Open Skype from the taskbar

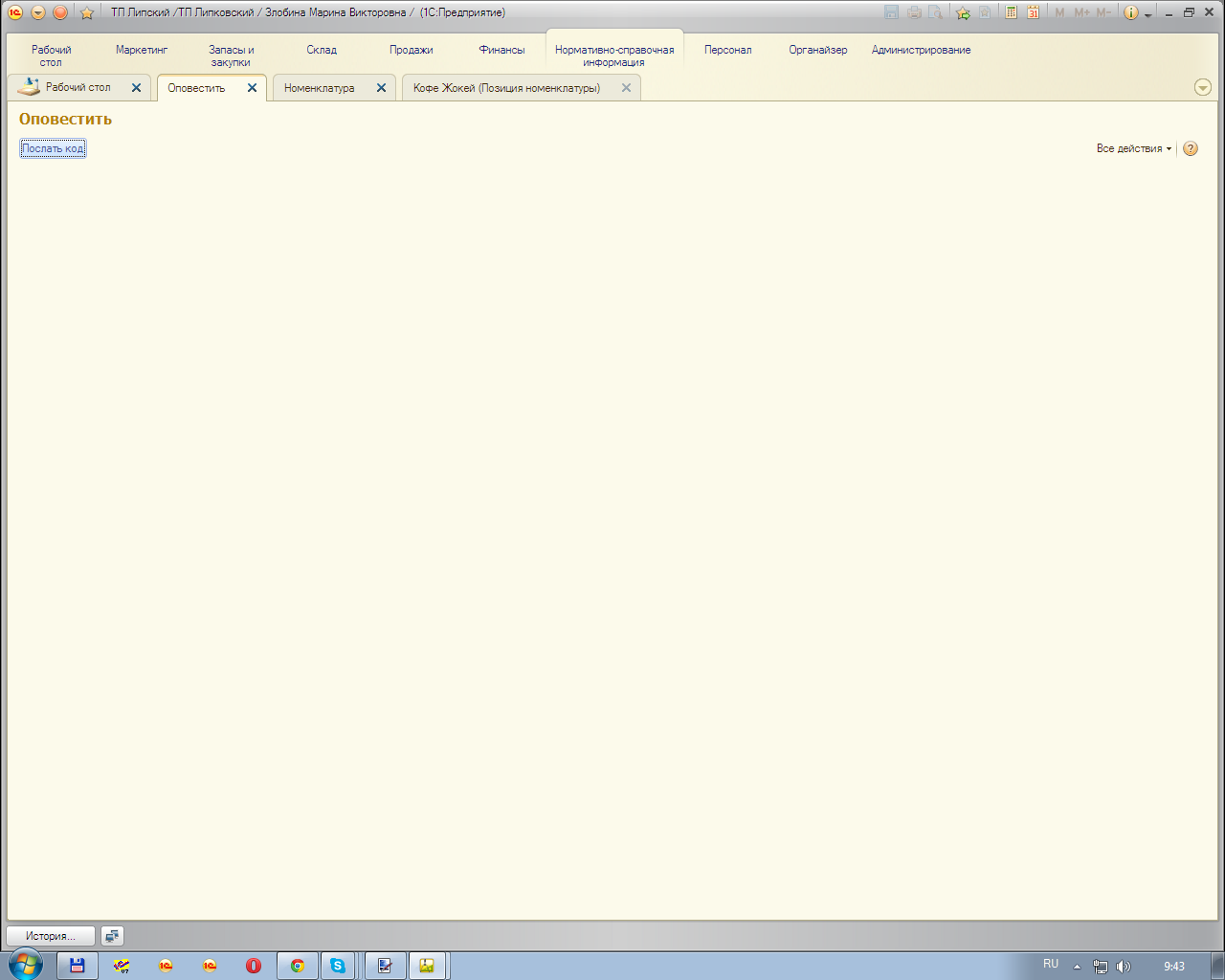tap(338, 966)
